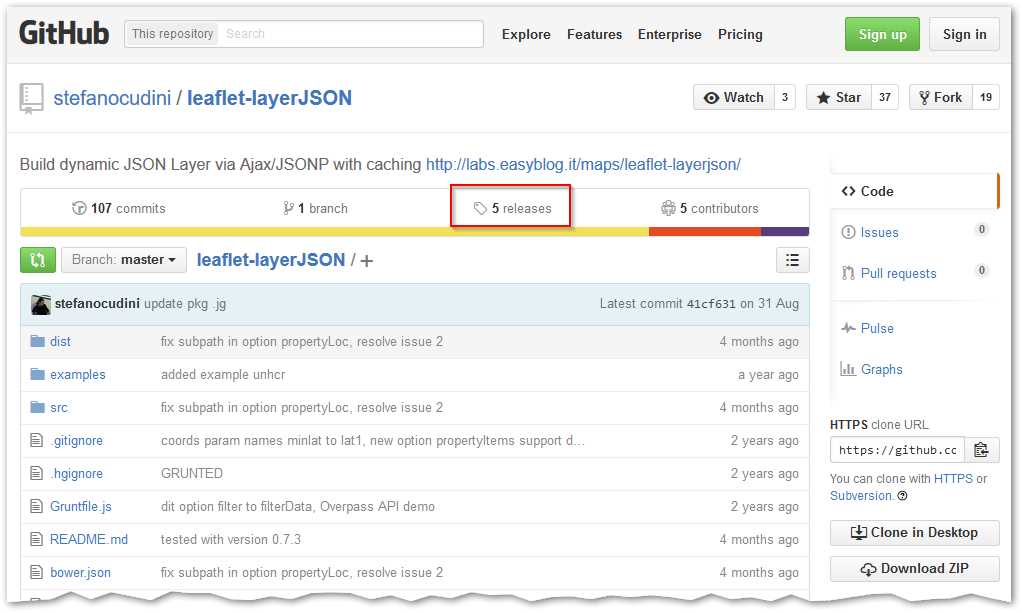Click the tag icon beside 5 releases
The height and width of the screenshot is (613, 1022).
click(478, 208)
